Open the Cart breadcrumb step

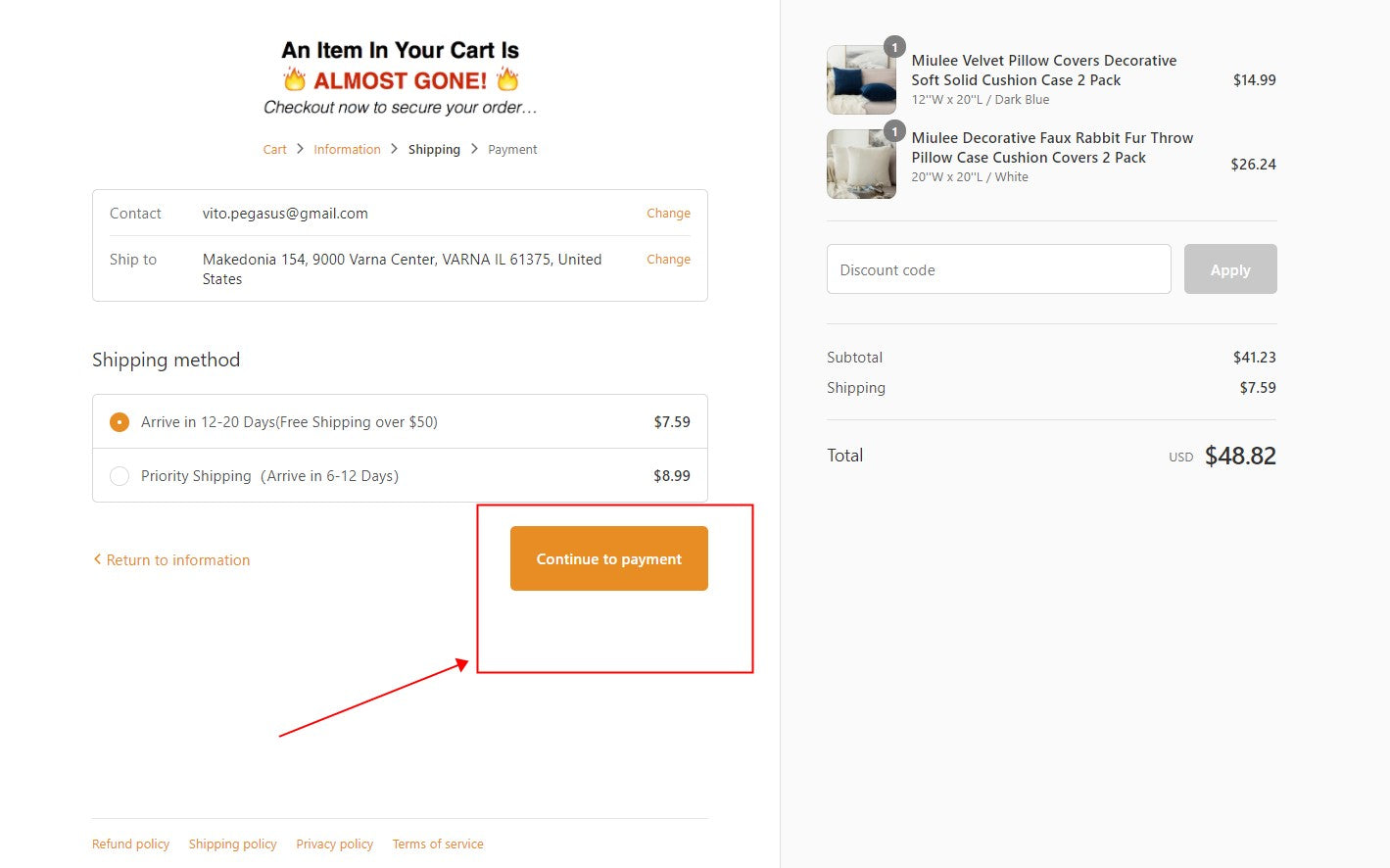point(274,150)
